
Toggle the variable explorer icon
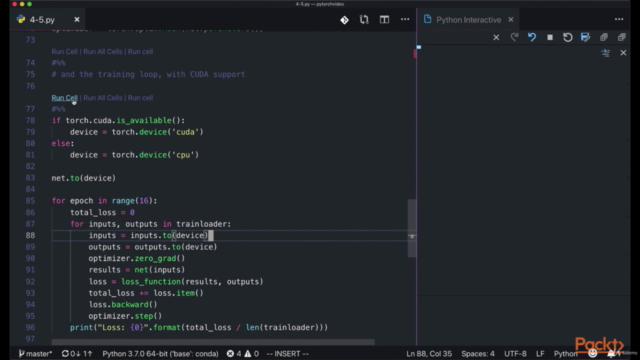(x=605, y=53)
